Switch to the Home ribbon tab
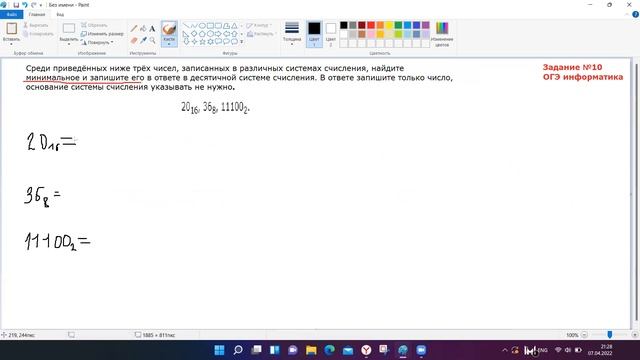The height and width of the screenshot is (360, 640). pos(37,14)
